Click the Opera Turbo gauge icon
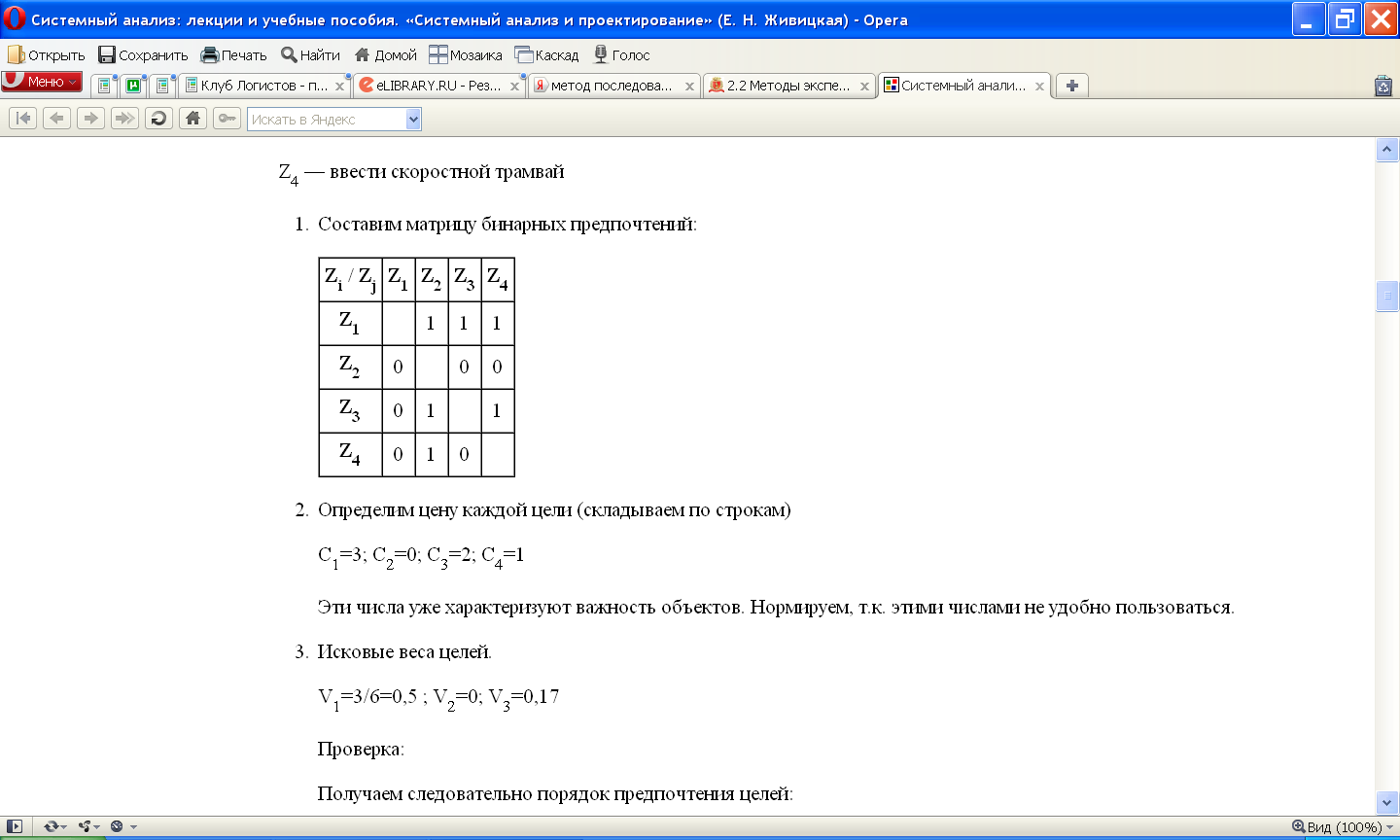The image size is (1400, 840). tap(117, 826)
